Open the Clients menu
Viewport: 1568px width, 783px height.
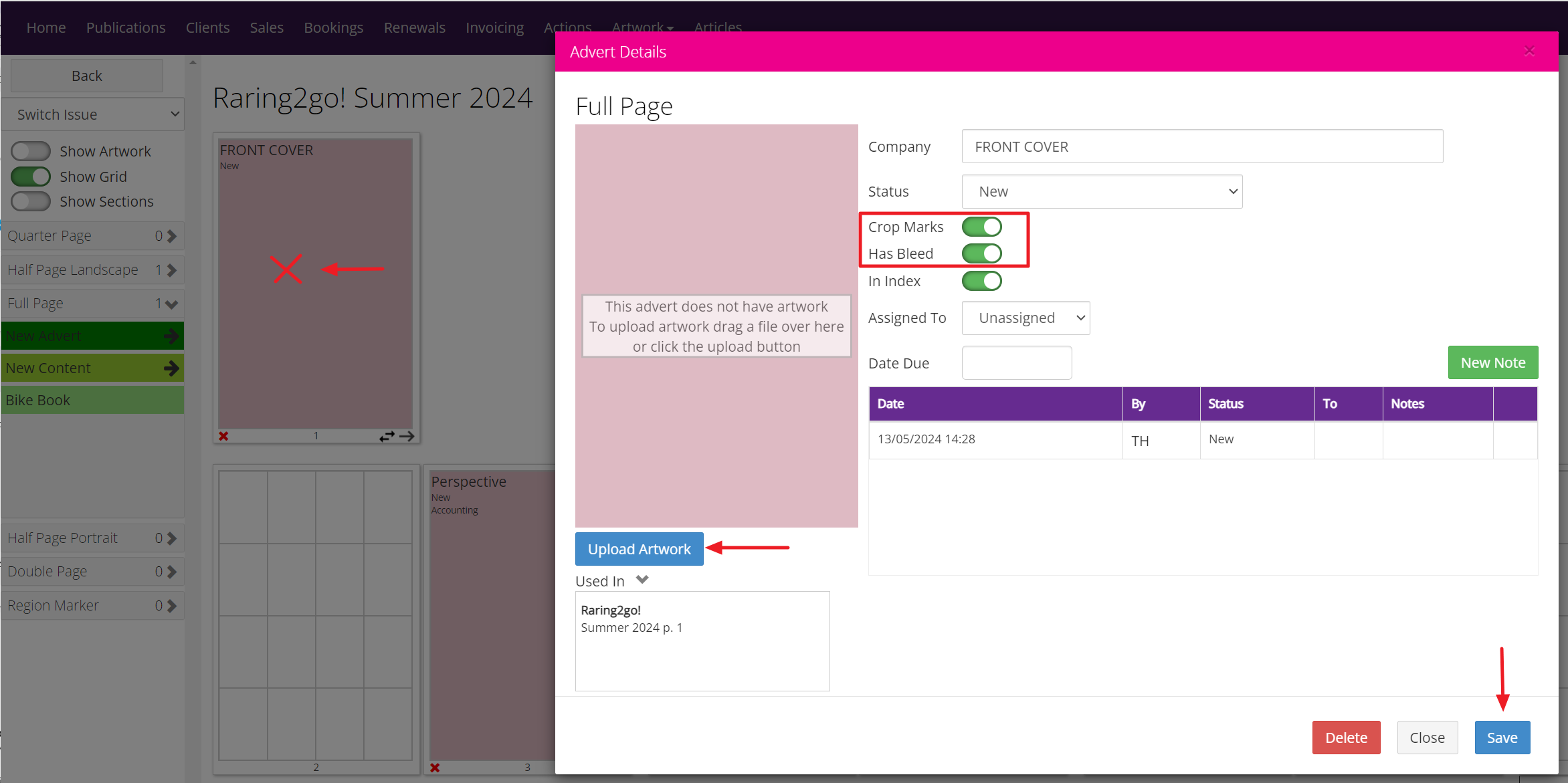207,27
